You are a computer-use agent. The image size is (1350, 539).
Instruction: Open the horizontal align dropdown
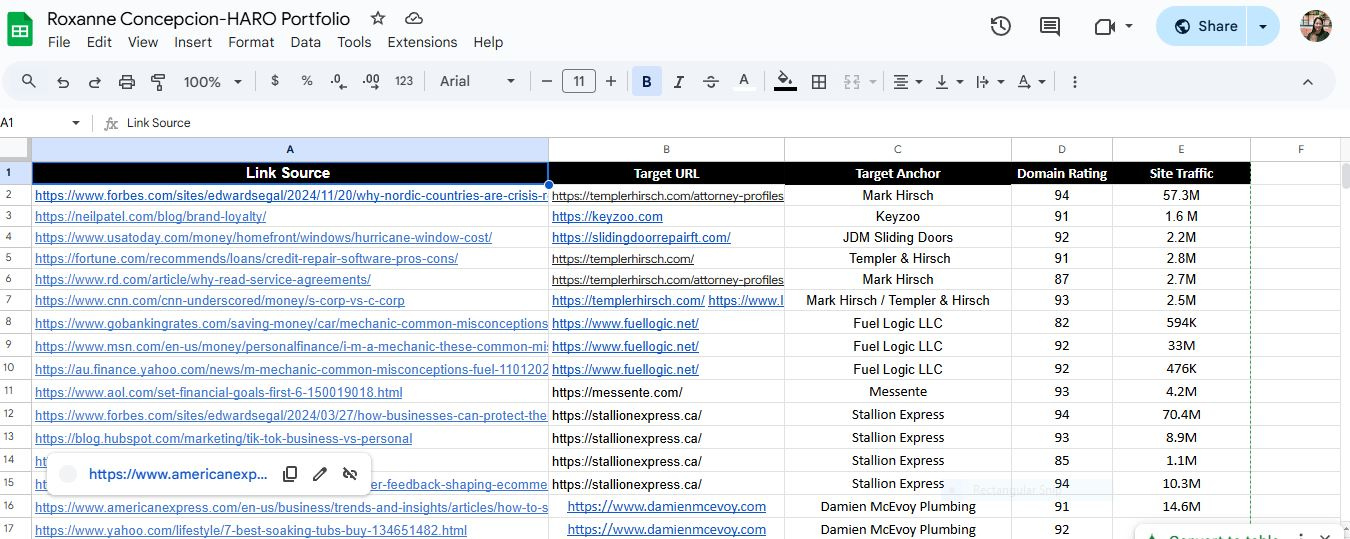tap(907, 82)
